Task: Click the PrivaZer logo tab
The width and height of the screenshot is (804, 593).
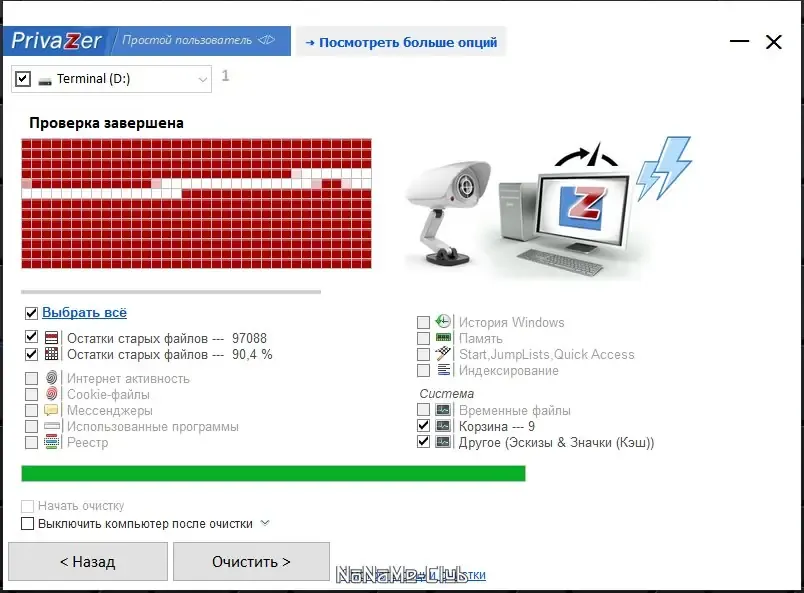Action: point(56,41)
